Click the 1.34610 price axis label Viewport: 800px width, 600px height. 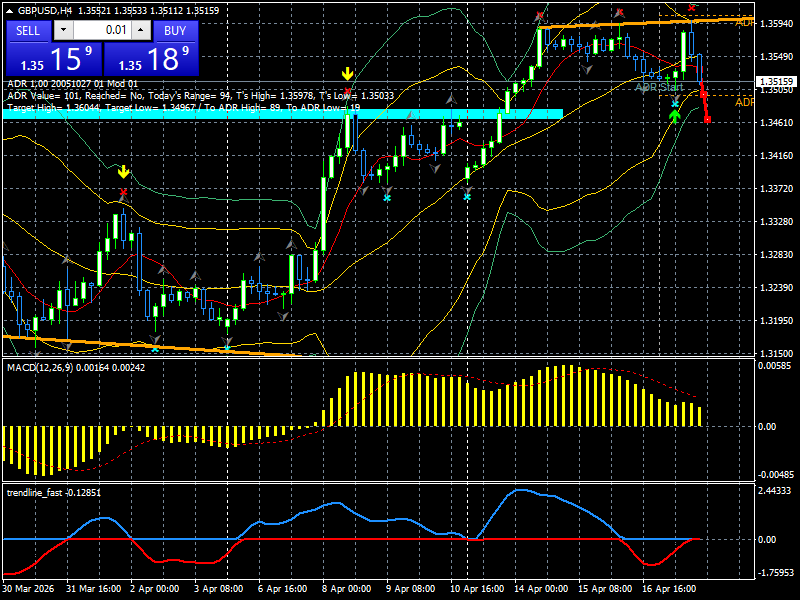(777, 122)
